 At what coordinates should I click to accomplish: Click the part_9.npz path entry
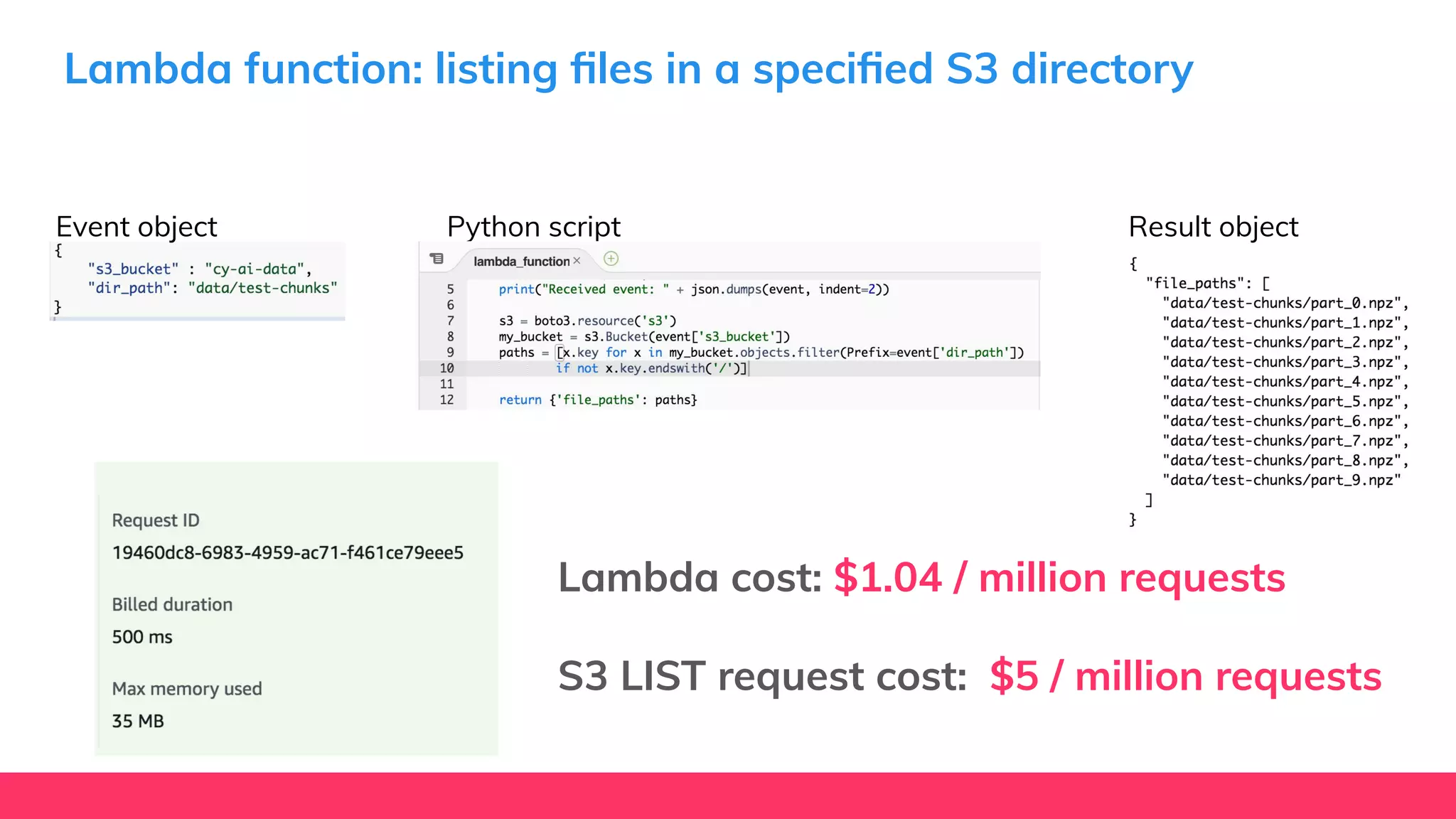click(1282, 480)
